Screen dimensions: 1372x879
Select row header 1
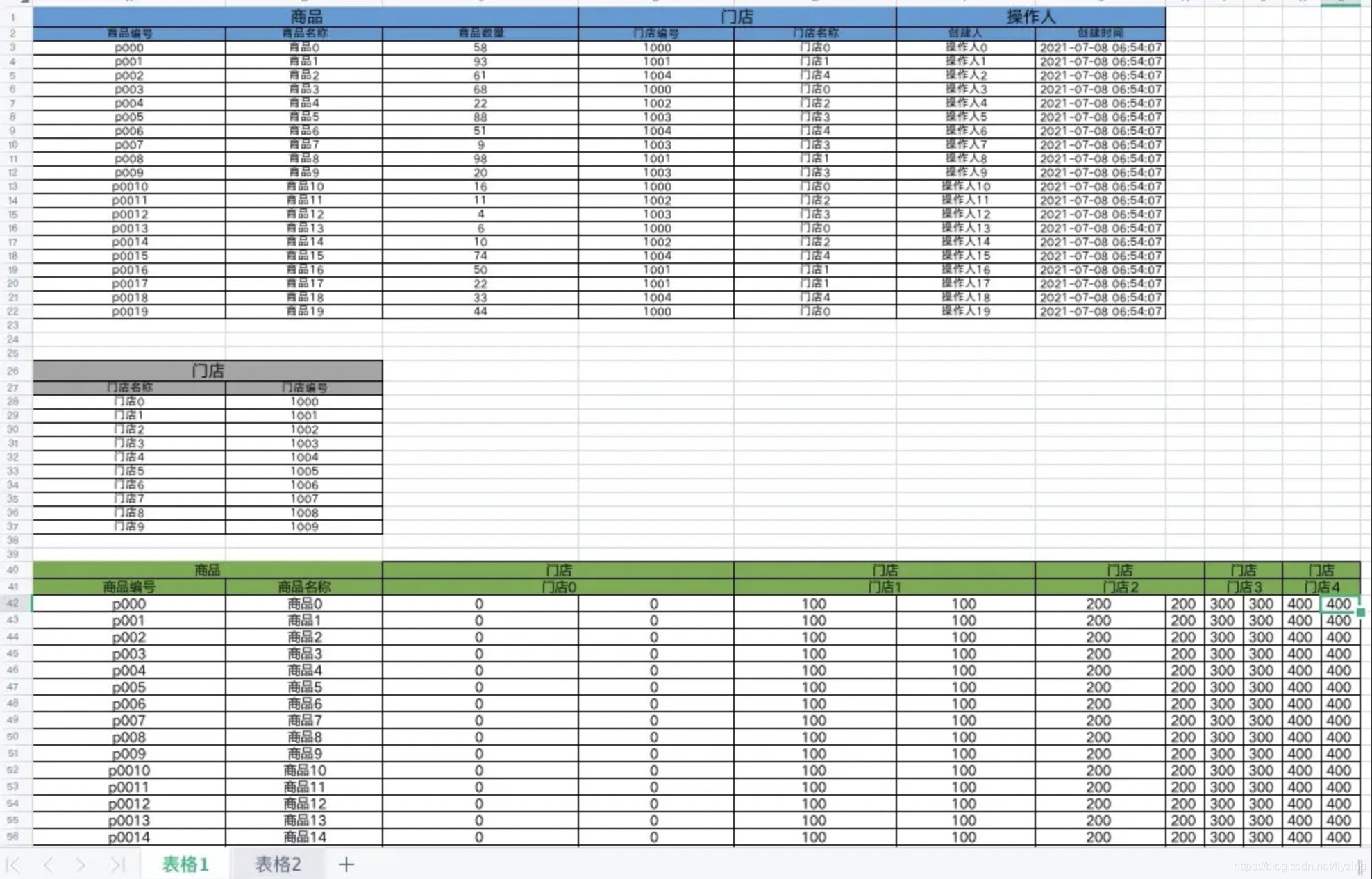tap(12, 17)
